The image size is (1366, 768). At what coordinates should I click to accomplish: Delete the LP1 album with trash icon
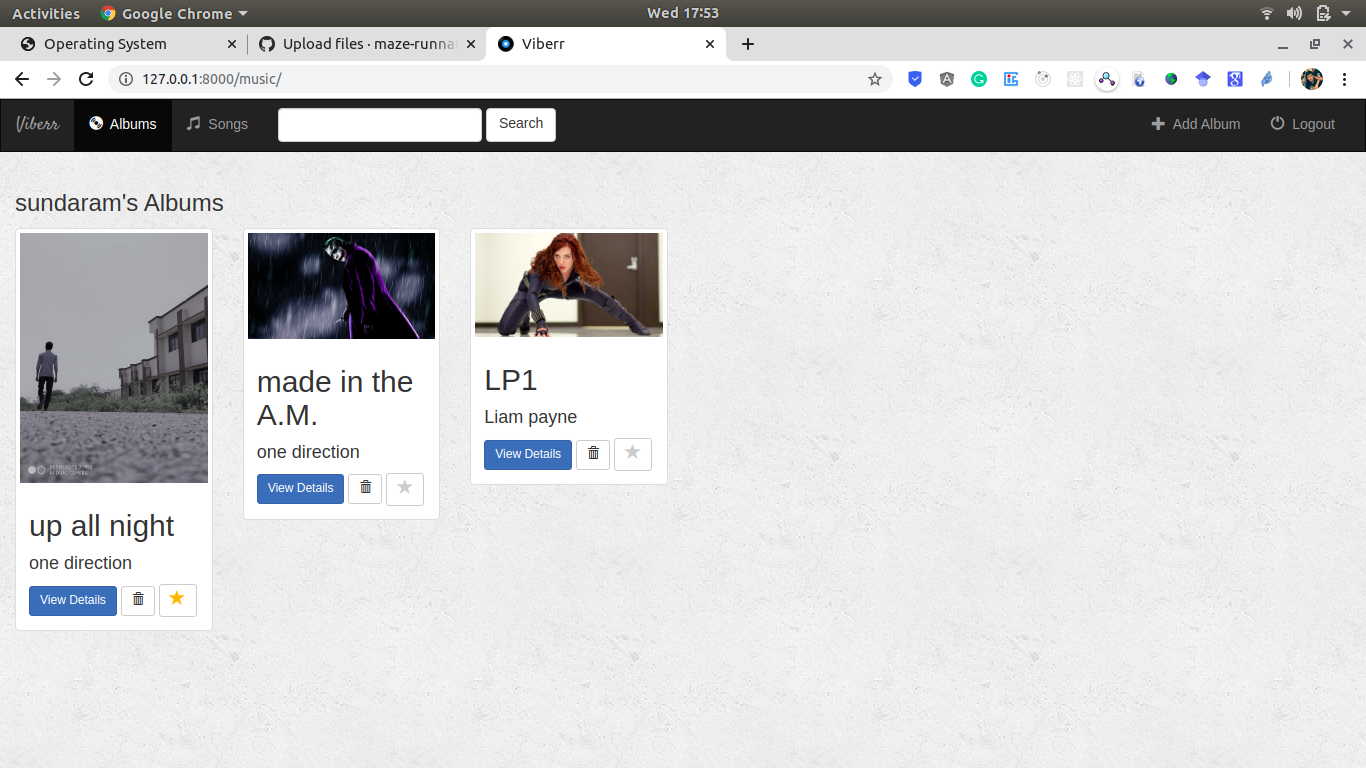[x=593, y=454]
